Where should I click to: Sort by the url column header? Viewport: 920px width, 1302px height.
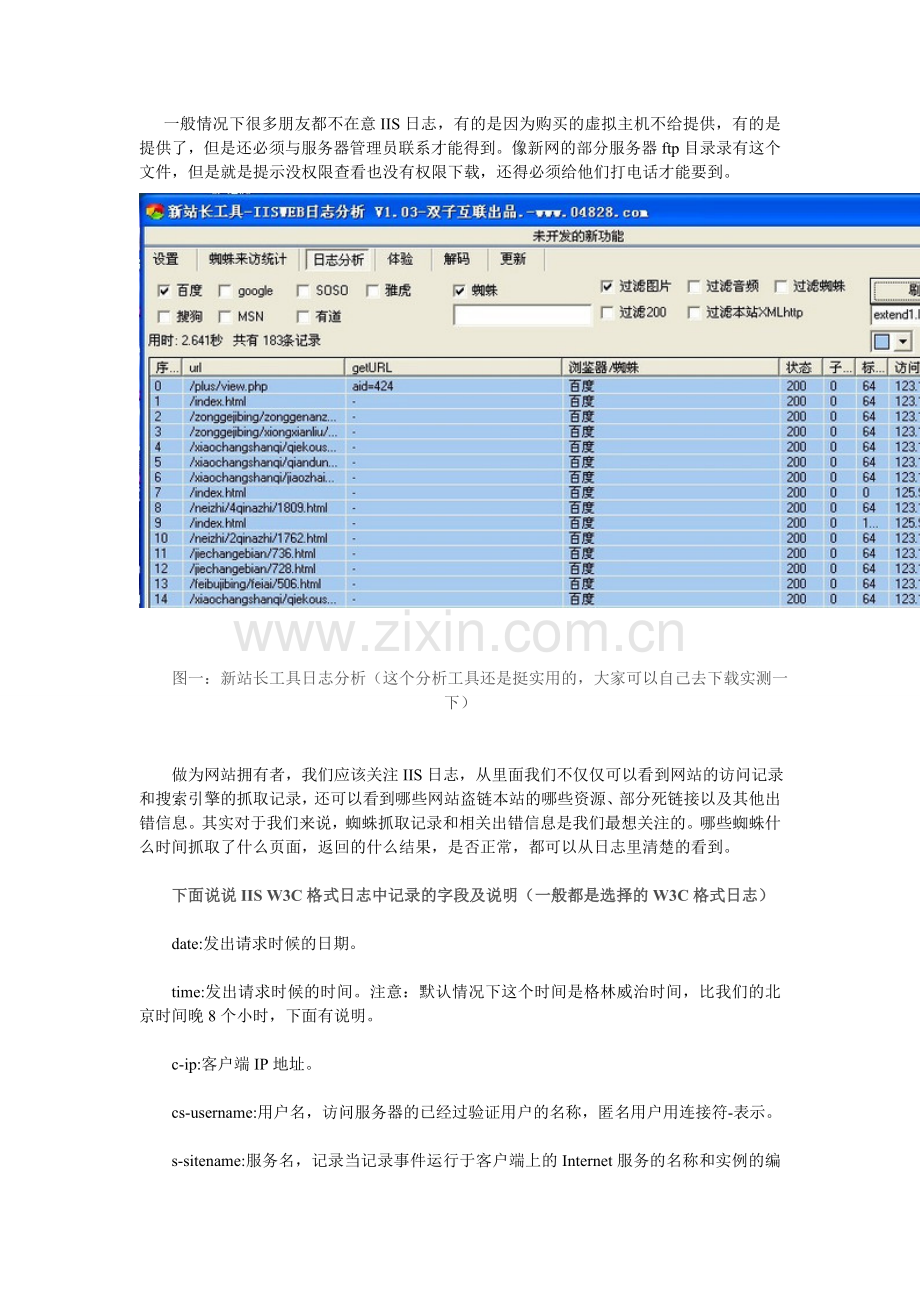264,368
